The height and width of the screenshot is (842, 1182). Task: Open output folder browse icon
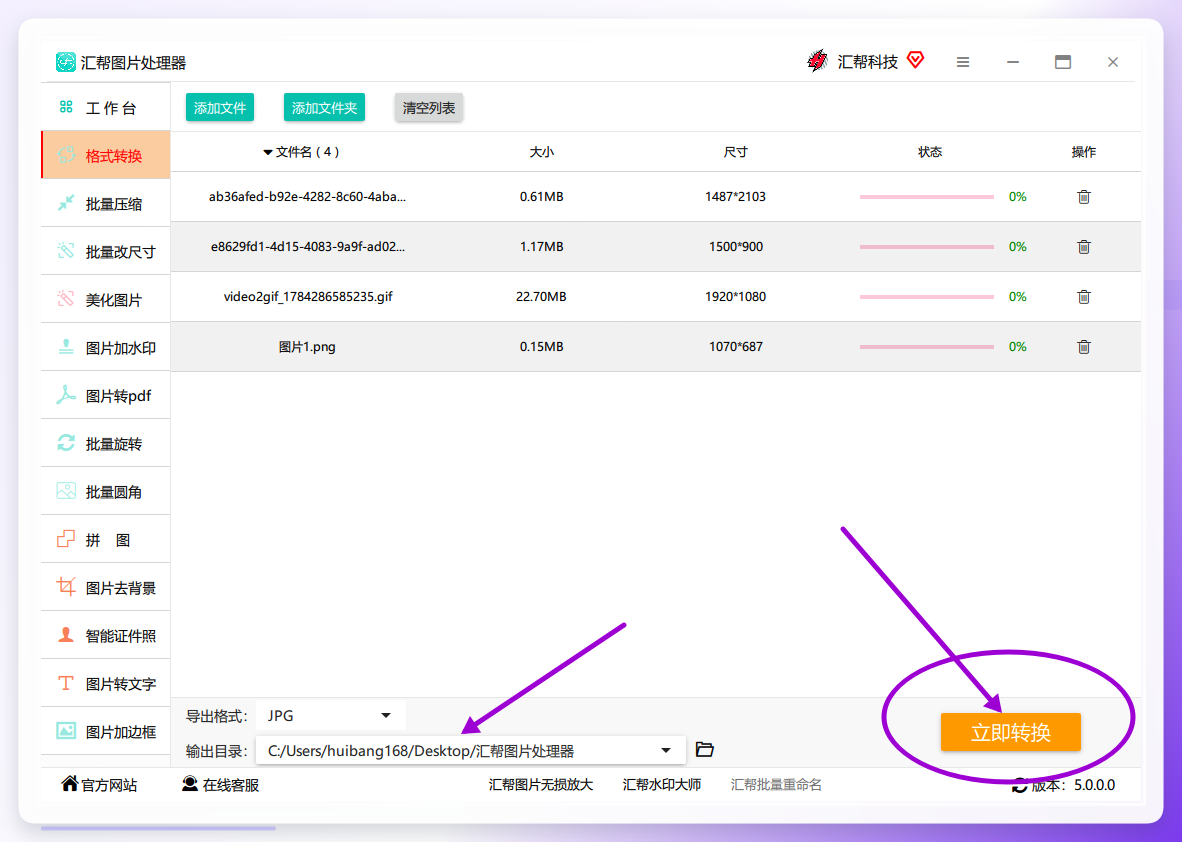pyautogui.click(x=704, y=750)
